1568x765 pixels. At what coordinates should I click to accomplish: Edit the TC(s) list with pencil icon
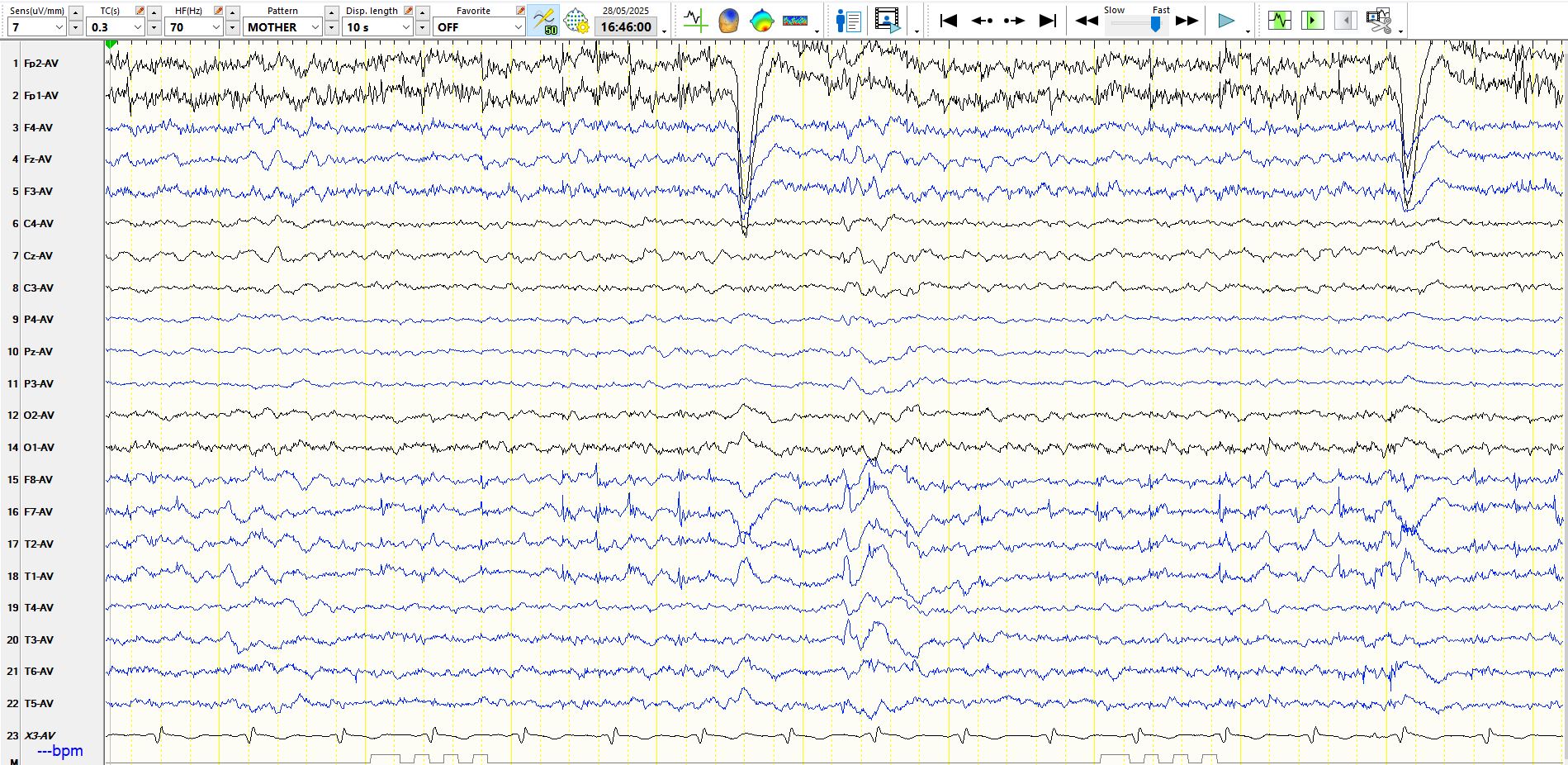(x=140, y=11)
